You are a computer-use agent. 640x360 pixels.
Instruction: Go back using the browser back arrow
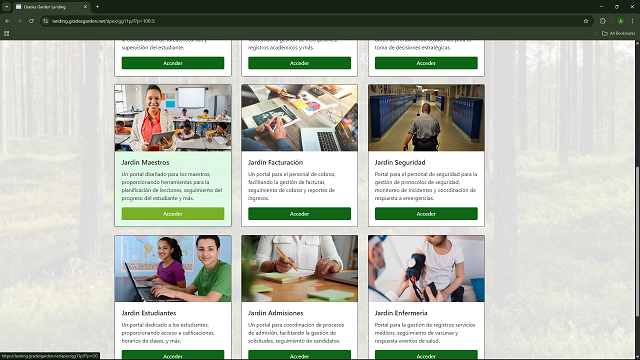7,21
